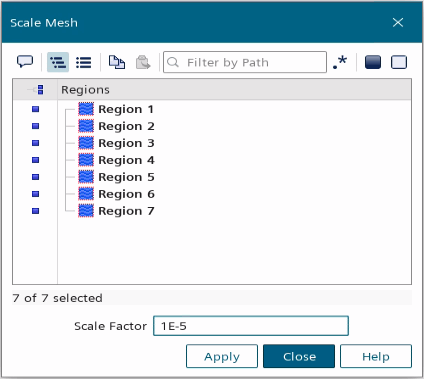
Task: Toggle the regular expression filter icon
Action: [340, 62]
